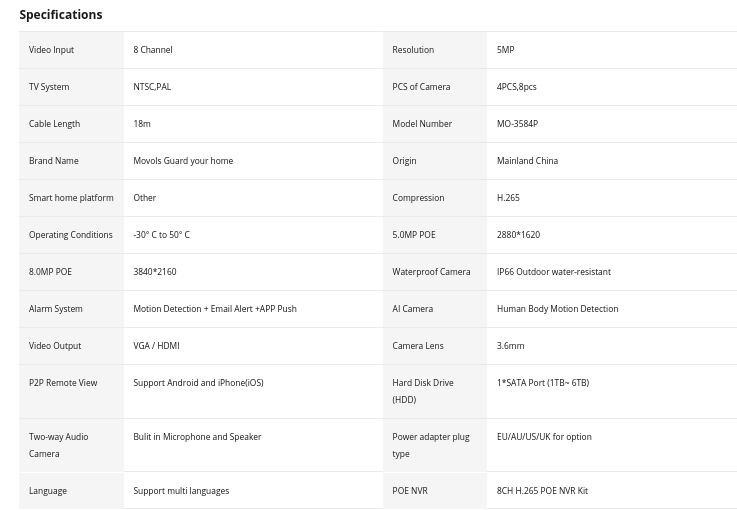Click the Specifications heading
This screenshot has height=510, width=737.
tap(61, 15)
